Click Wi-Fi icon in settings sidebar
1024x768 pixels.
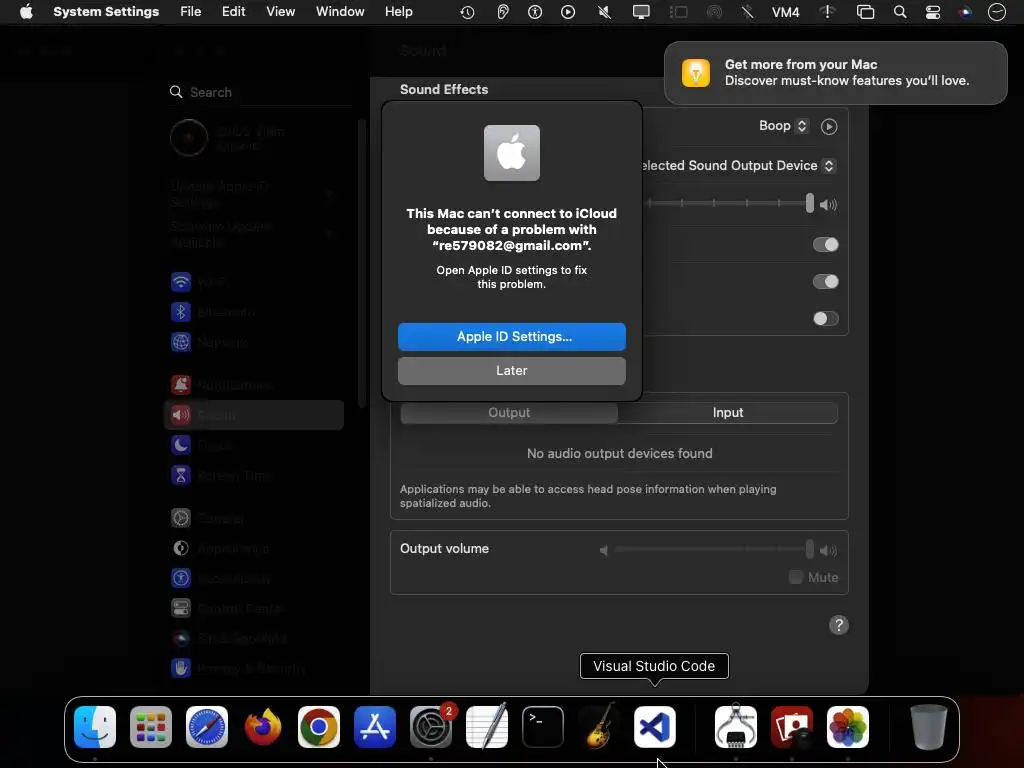coord(181,282)
